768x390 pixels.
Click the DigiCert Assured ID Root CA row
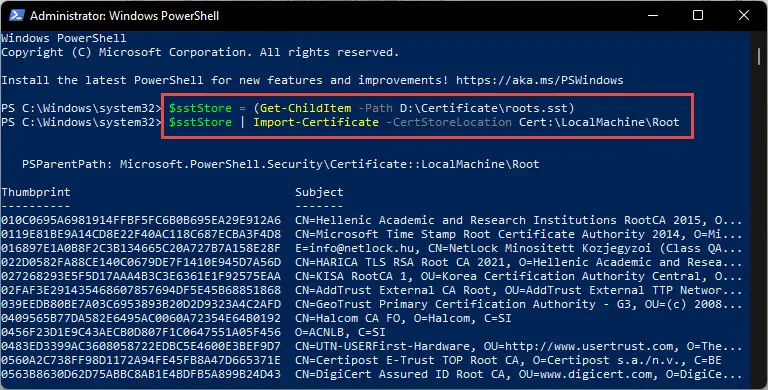click(x=372, y=374)
